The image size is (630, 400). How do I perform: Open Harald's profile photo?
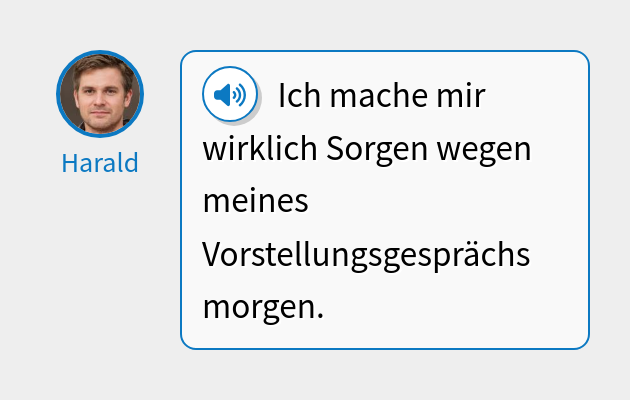click(x=100, y=93)
